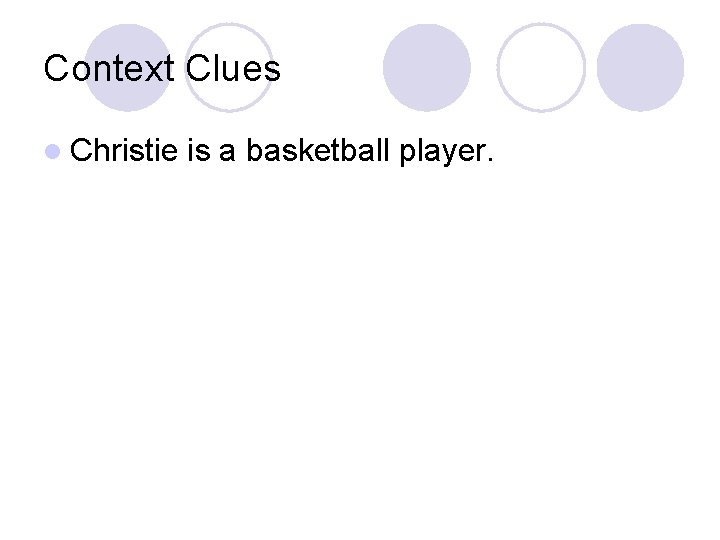The height and width of the screenshot is (540, 720).
Task: Click the word "Clues" in the title
Action: pyautogui.click(x=233, y=69)
